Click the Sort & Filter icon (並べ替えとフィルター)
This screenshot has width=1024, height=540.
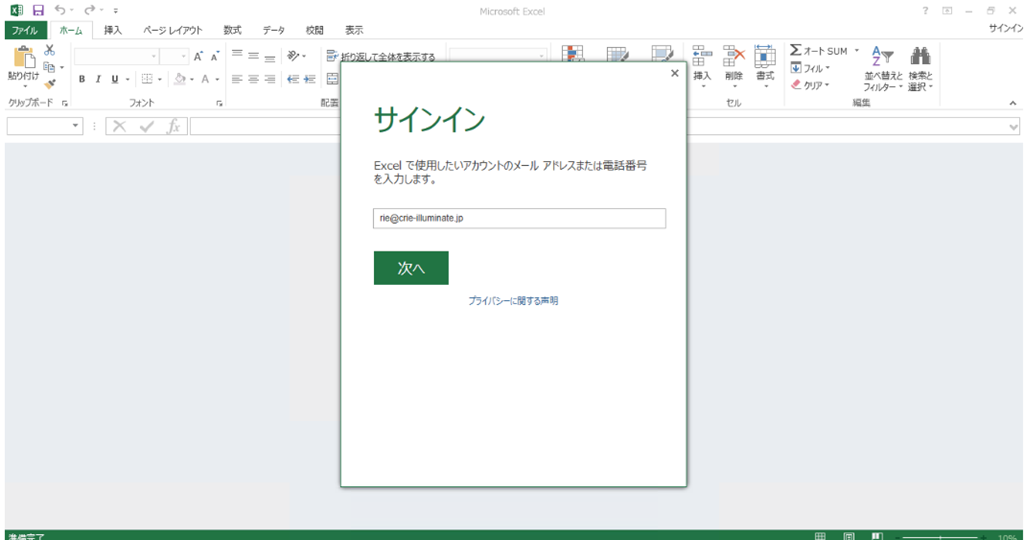[882, 56]
